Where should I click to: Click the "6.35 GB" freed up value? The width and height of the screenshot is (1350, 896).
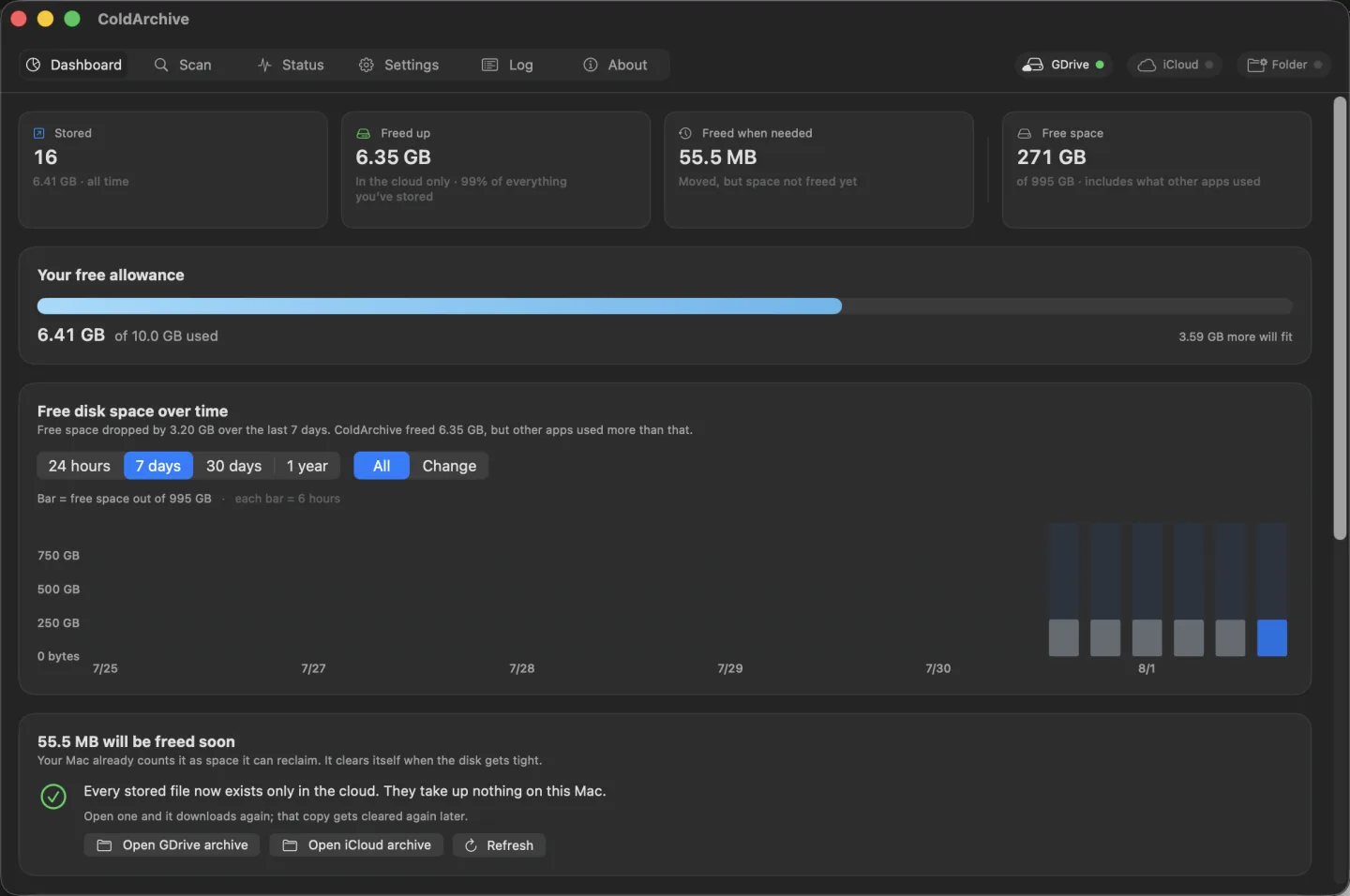click(394, 157)
